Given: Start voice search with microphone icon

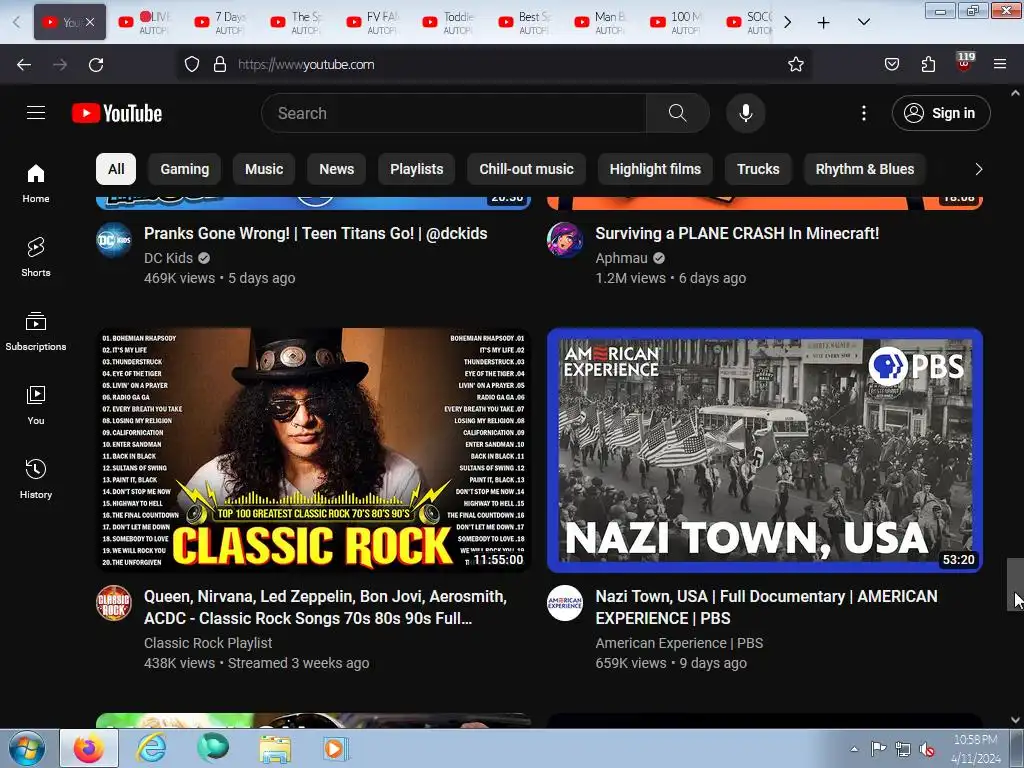Looking at the screenshot, I should (746, 113).
